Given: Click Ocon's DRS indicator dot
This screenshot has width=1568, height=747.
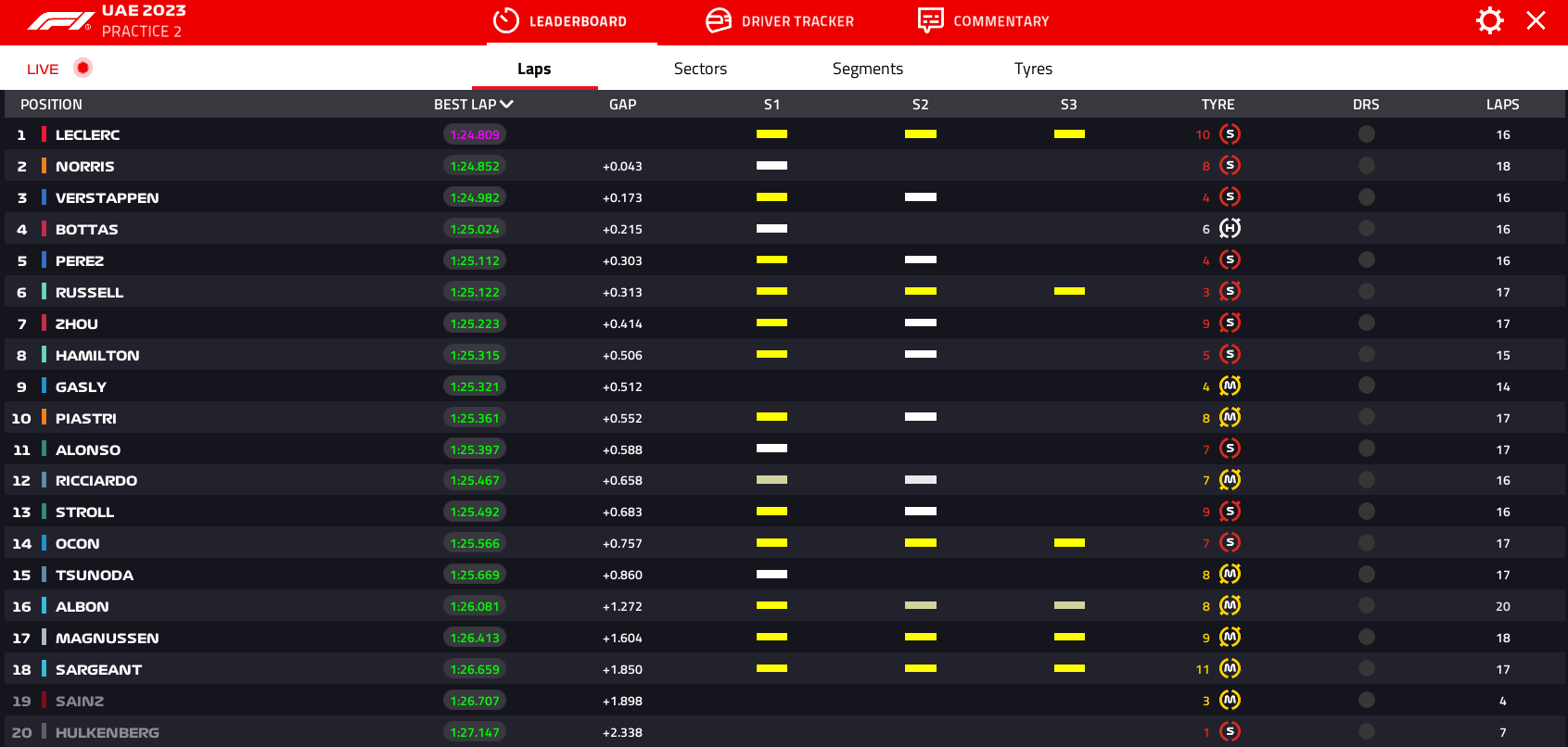Looking at the screenshot, I should pyautogui.click(x=1366, y=543).
